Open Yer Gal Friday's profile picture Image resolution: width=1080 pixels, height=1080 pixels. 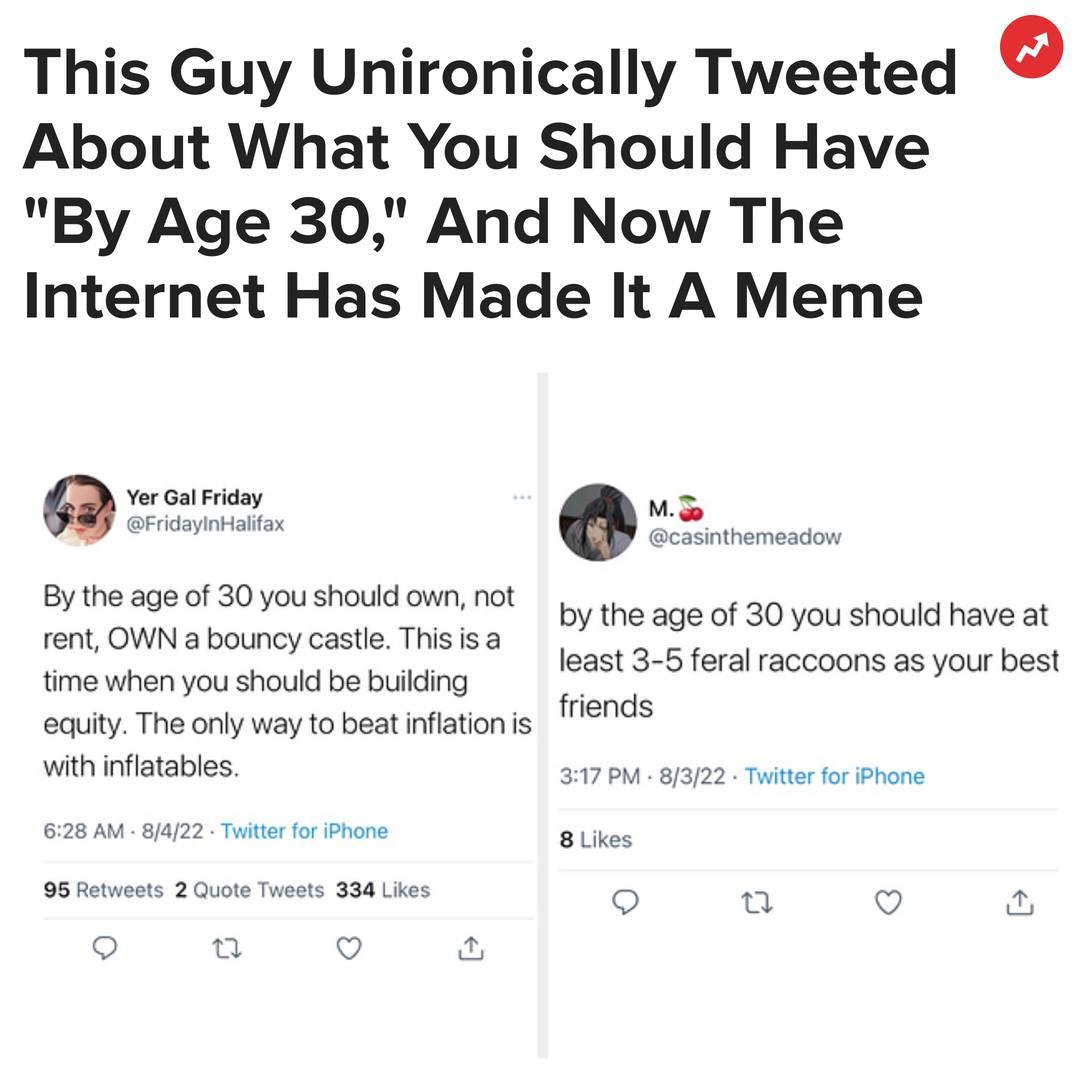click(79, 510)
